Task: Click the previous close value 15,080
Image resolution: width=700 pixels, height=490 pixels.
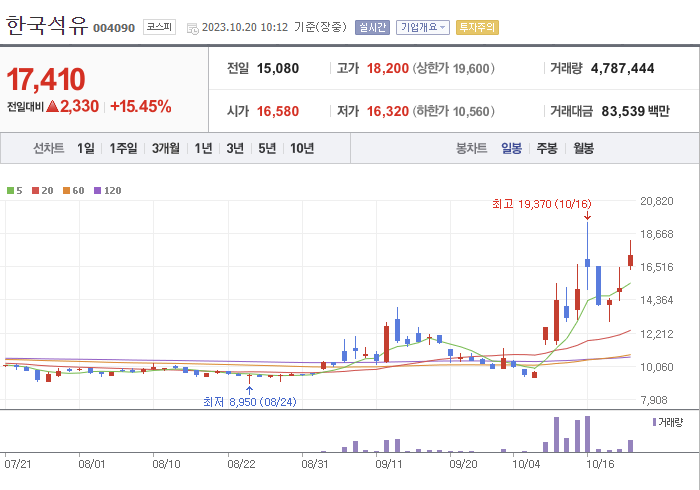Action: tap(278, 68)
